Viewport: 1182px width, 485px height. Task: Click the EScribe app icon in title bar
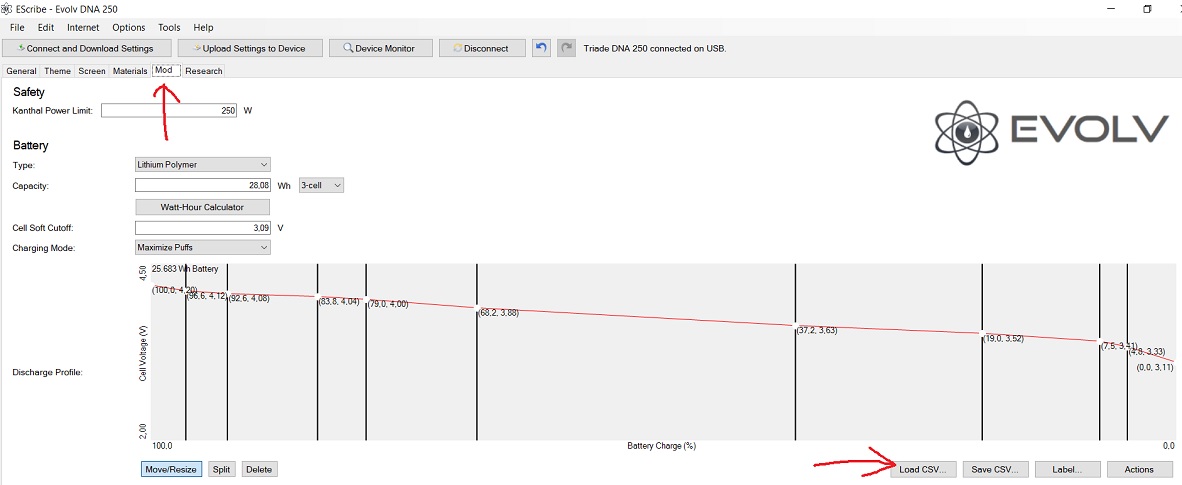tap(8, 9)
